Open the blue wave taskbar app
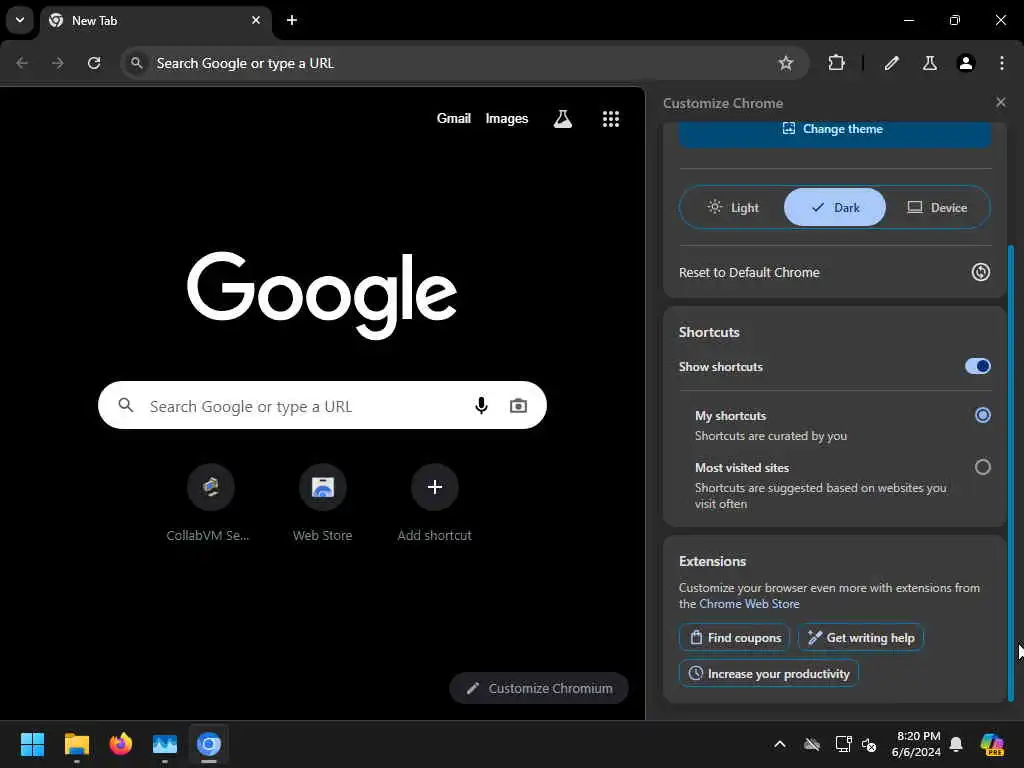The image size is (1024, 768). [165, 744]
